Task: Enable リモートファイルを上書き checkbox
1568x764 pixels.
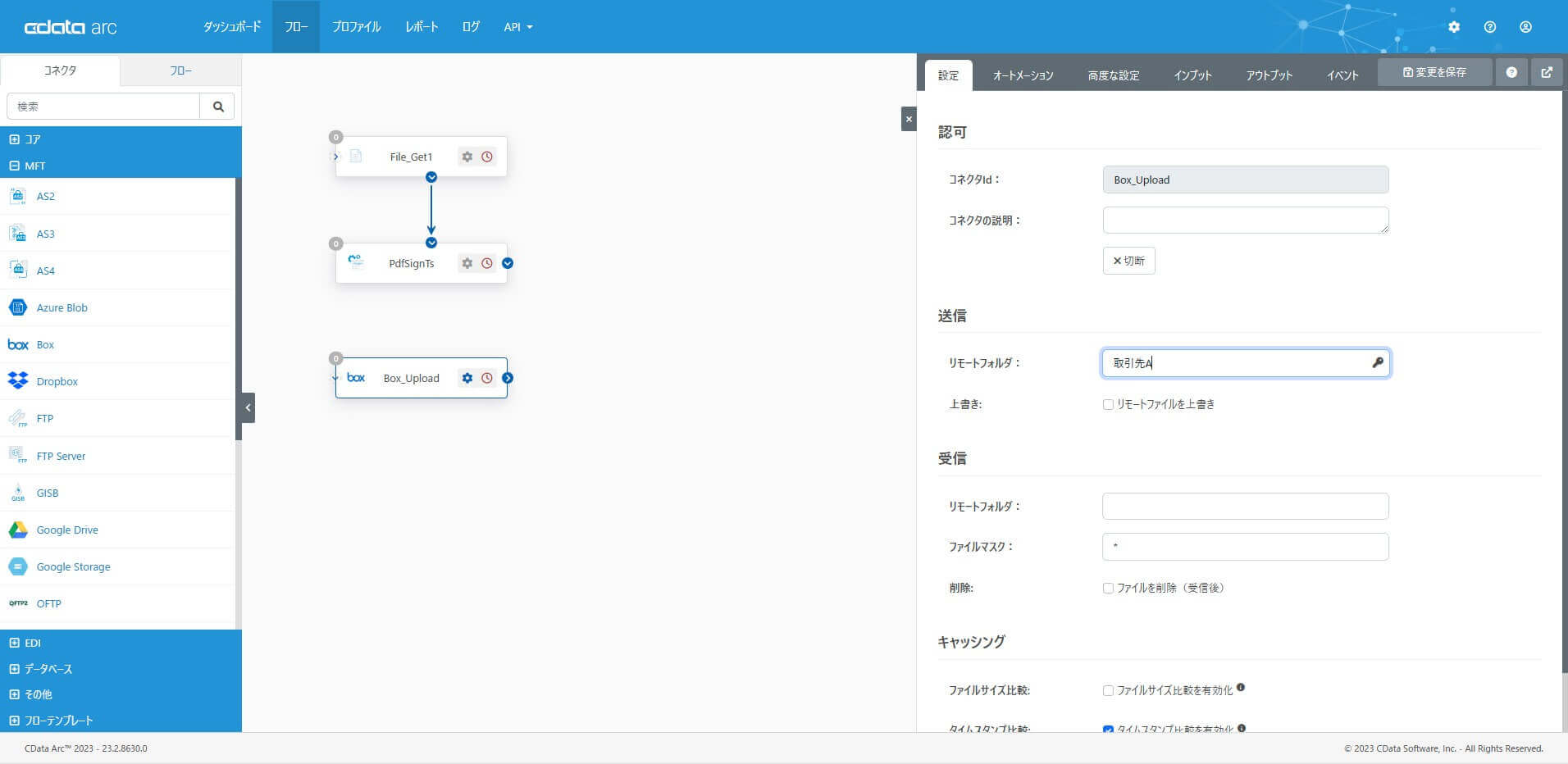Action: (1108, 404)
